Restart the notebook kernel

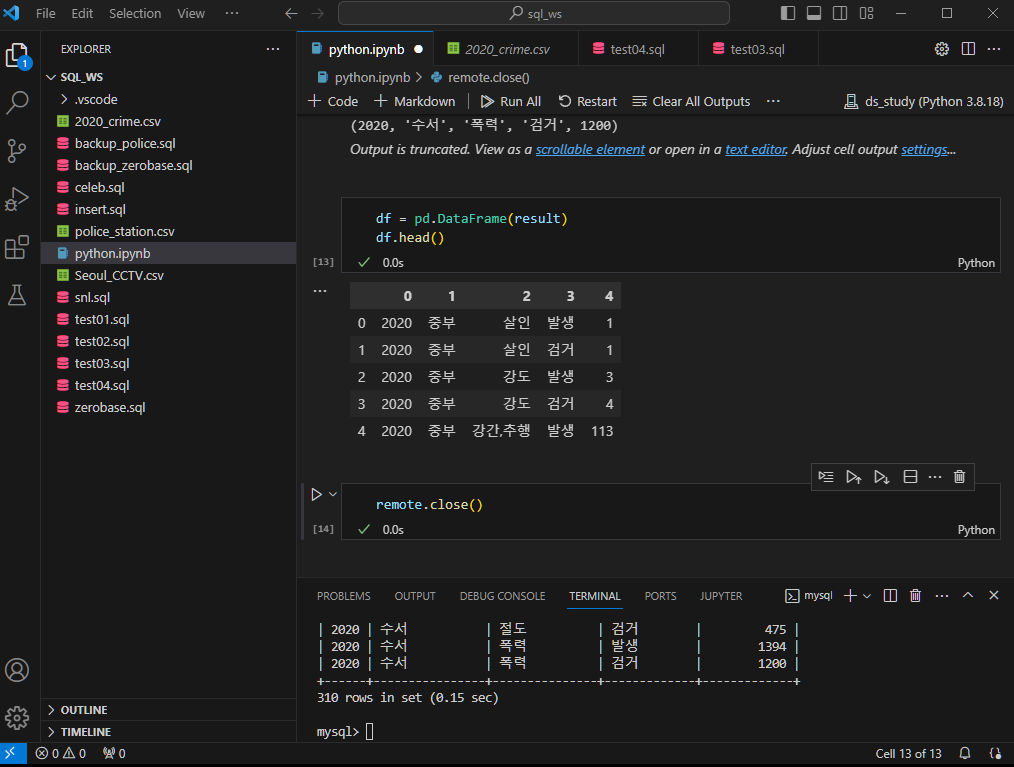coord(587,102)
